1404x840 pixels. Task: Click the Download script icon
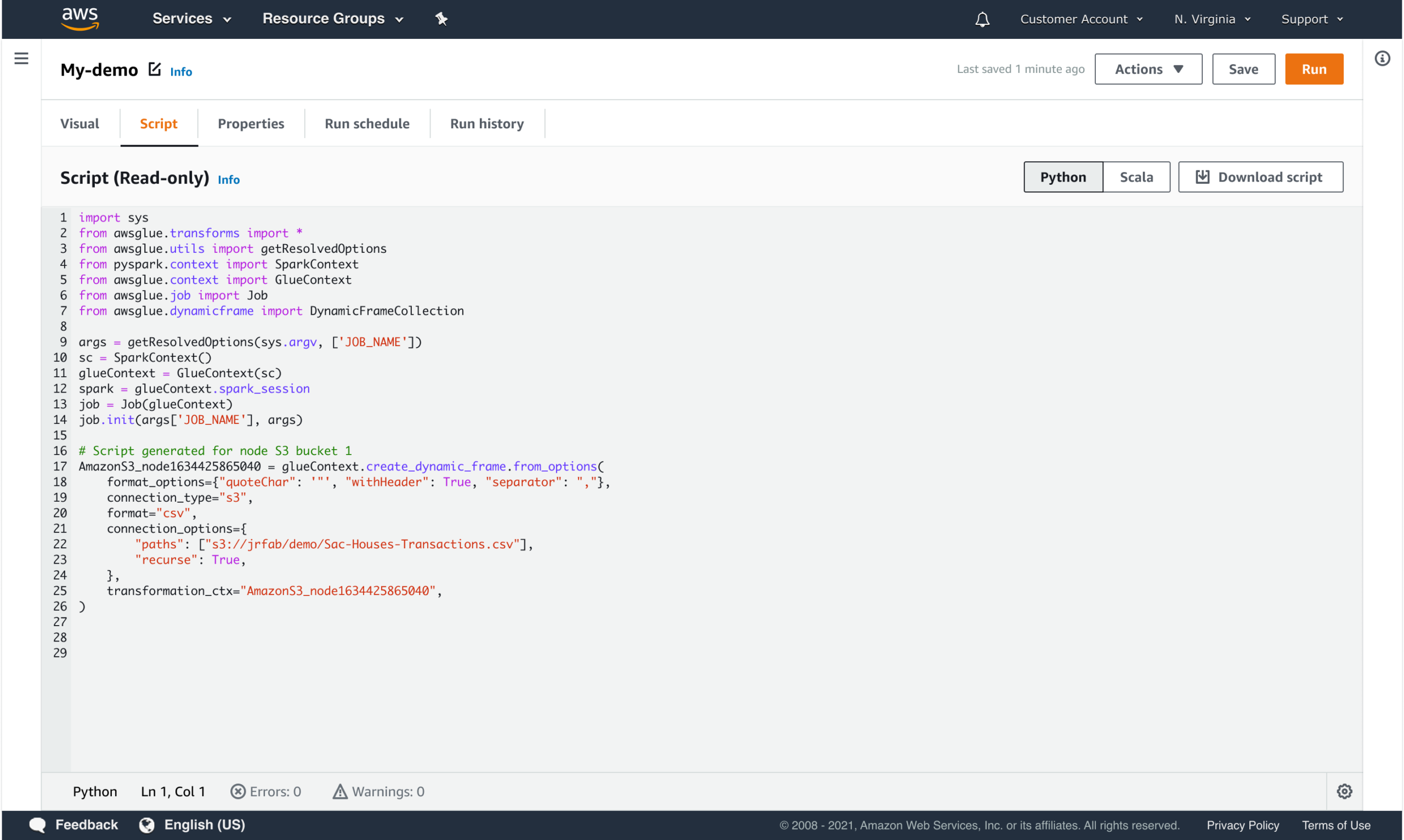point(1203,177)
